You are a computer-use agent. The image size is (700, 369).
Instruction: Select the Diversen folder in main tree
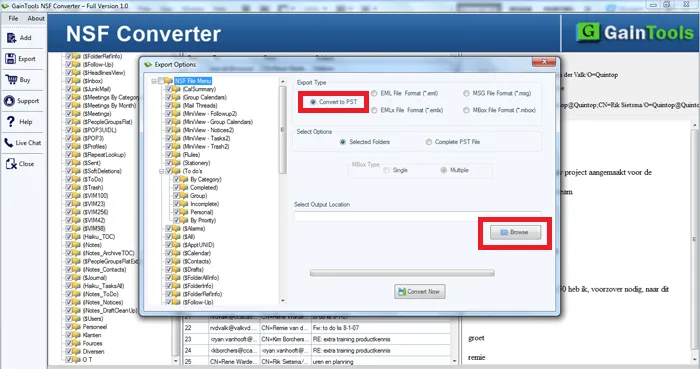pos(93,352)
